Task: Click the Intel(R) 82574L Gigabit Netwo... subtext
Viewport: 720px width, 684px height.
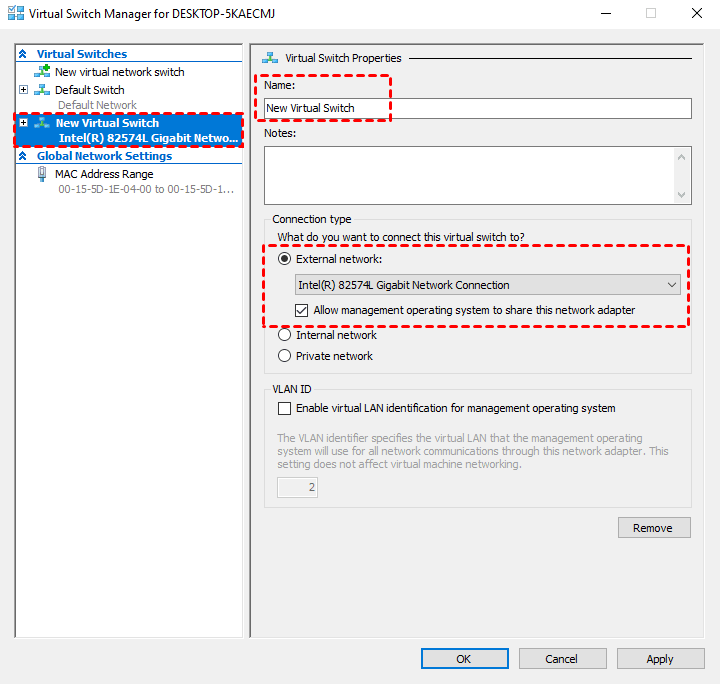Action: 148,138
